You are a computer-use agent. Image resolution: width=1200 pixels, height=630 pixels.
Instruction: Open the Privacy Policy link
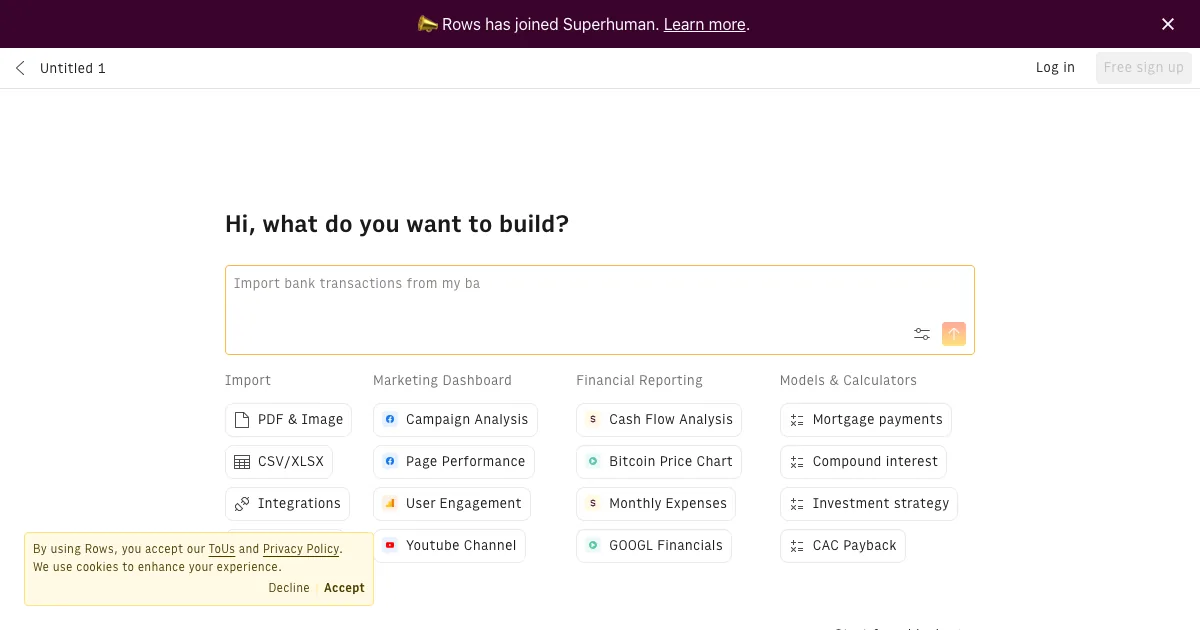[x=301, y=549]
